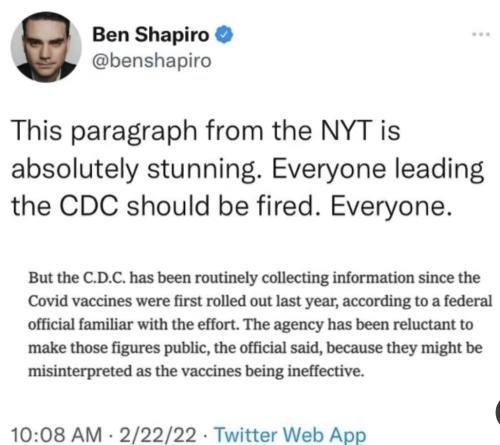Click the blue verified checkmark badge
Image resolution: width=500 pixels, height=445 pixels.
pyautogui.click(x=224, y=34)
